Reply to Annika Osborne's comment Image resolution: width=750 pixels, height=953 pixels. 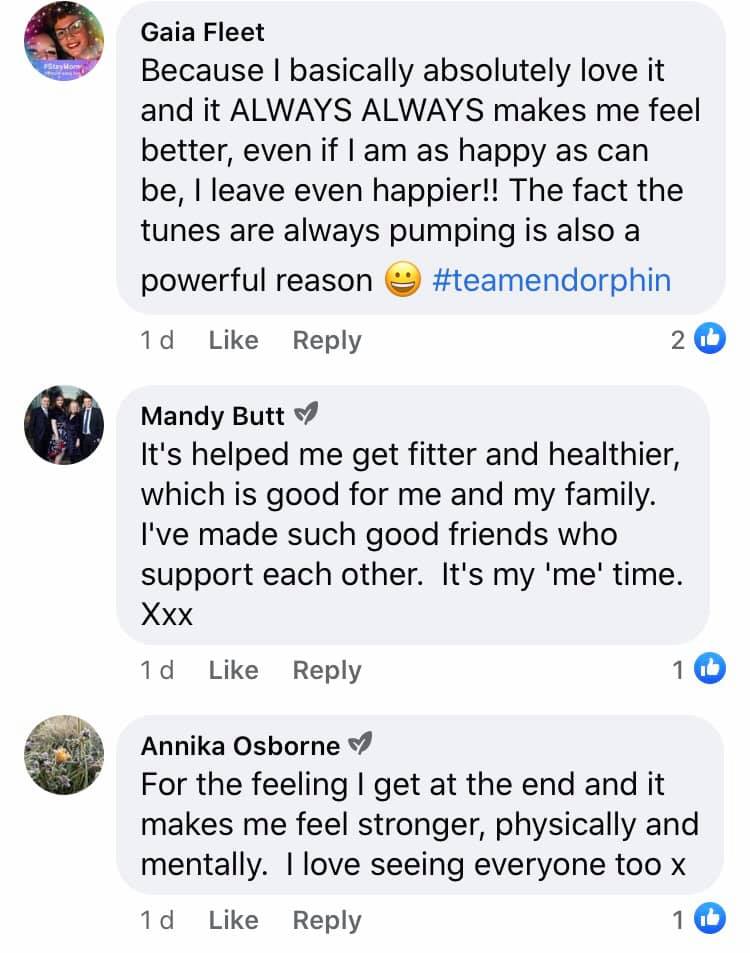(x=326, y=920)
